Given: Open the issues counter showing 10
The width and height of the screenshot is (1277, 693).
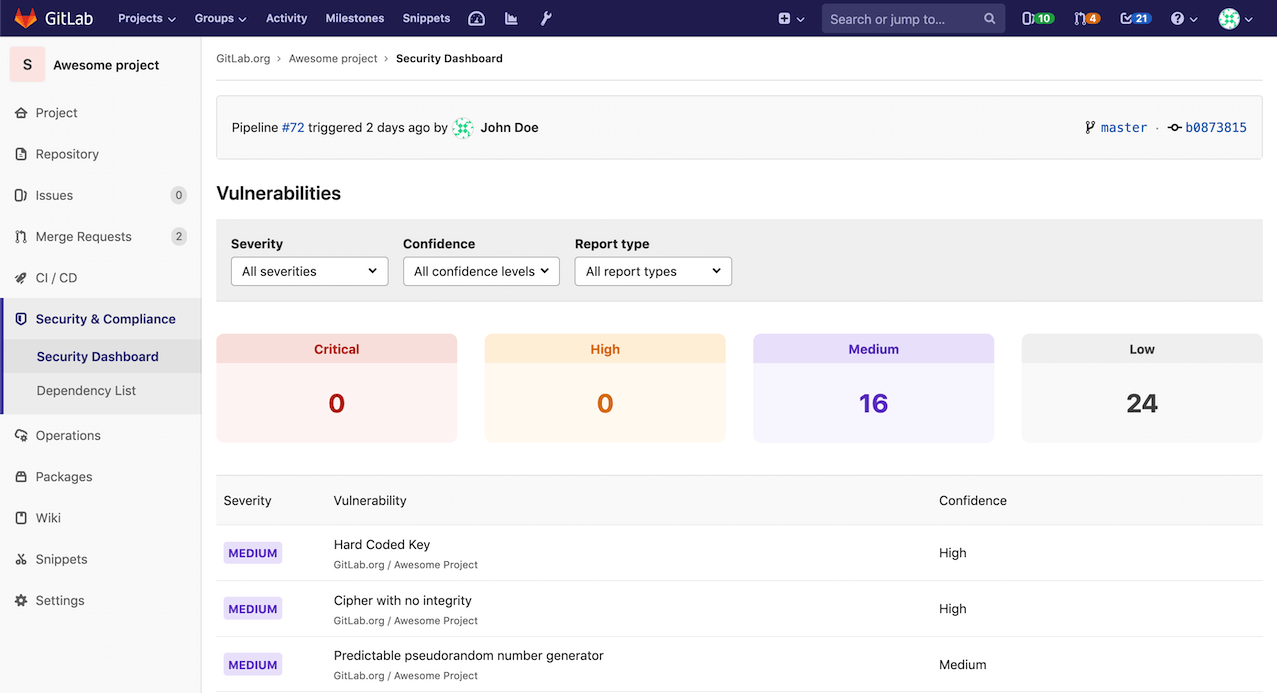Looking at the screenshot, I should (1037, 18).
